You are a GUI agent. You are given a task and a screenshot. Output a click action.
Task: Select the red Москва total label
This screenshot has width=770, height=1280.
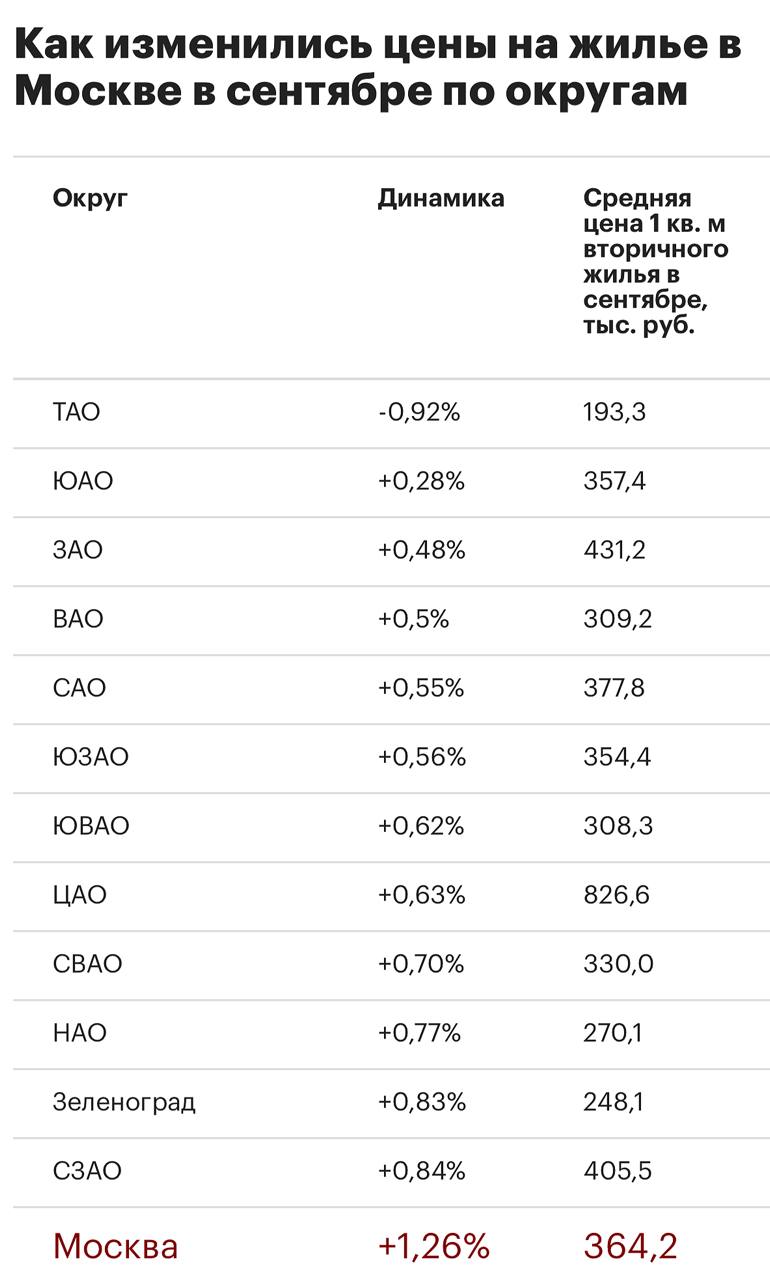coord(115,1246)
